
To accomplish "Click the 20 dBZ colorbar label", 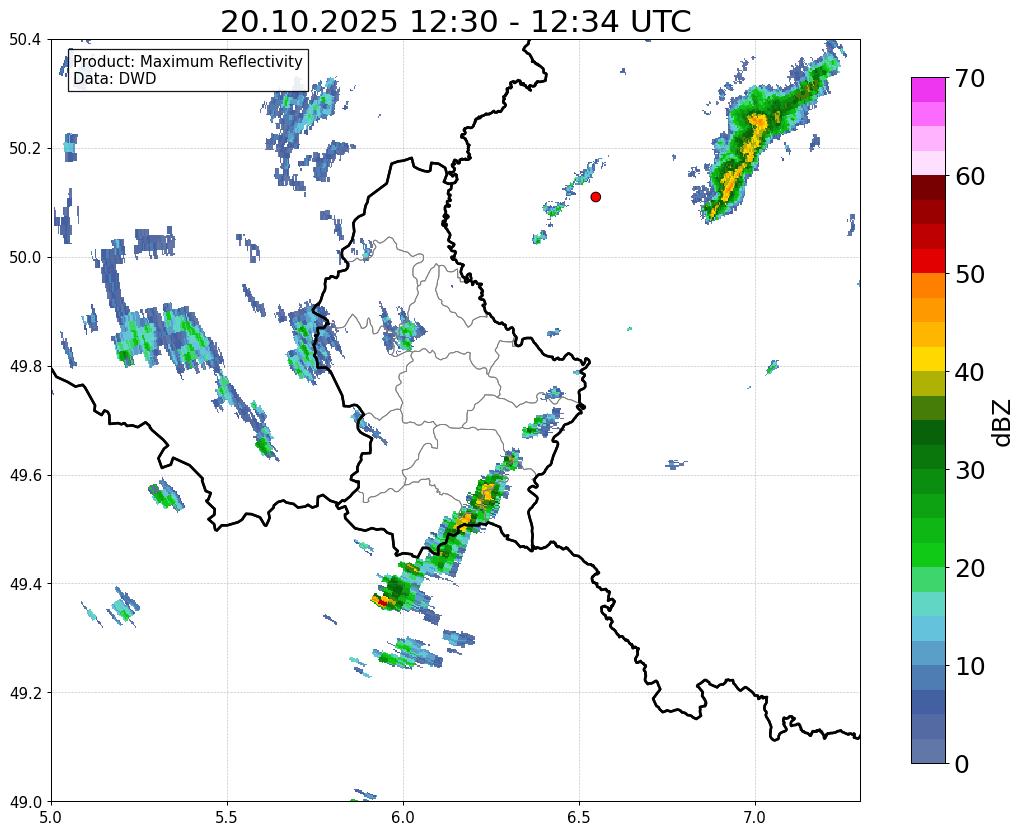I will pyautogui.click(x=970, y=568).
